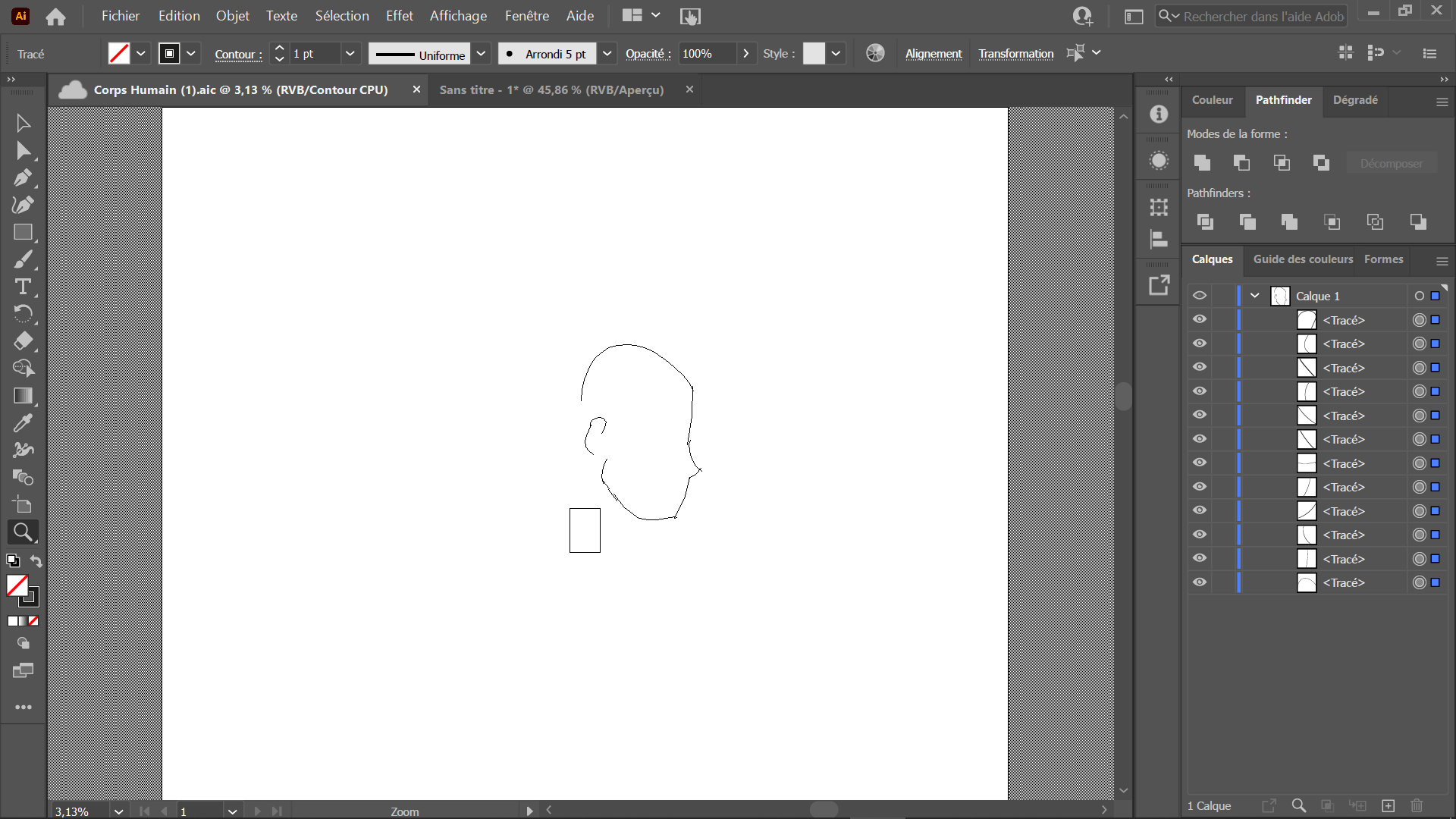Hide the bottom Tracé path
This screenshot has height=819, width=1456.
tap(1200, 582)
